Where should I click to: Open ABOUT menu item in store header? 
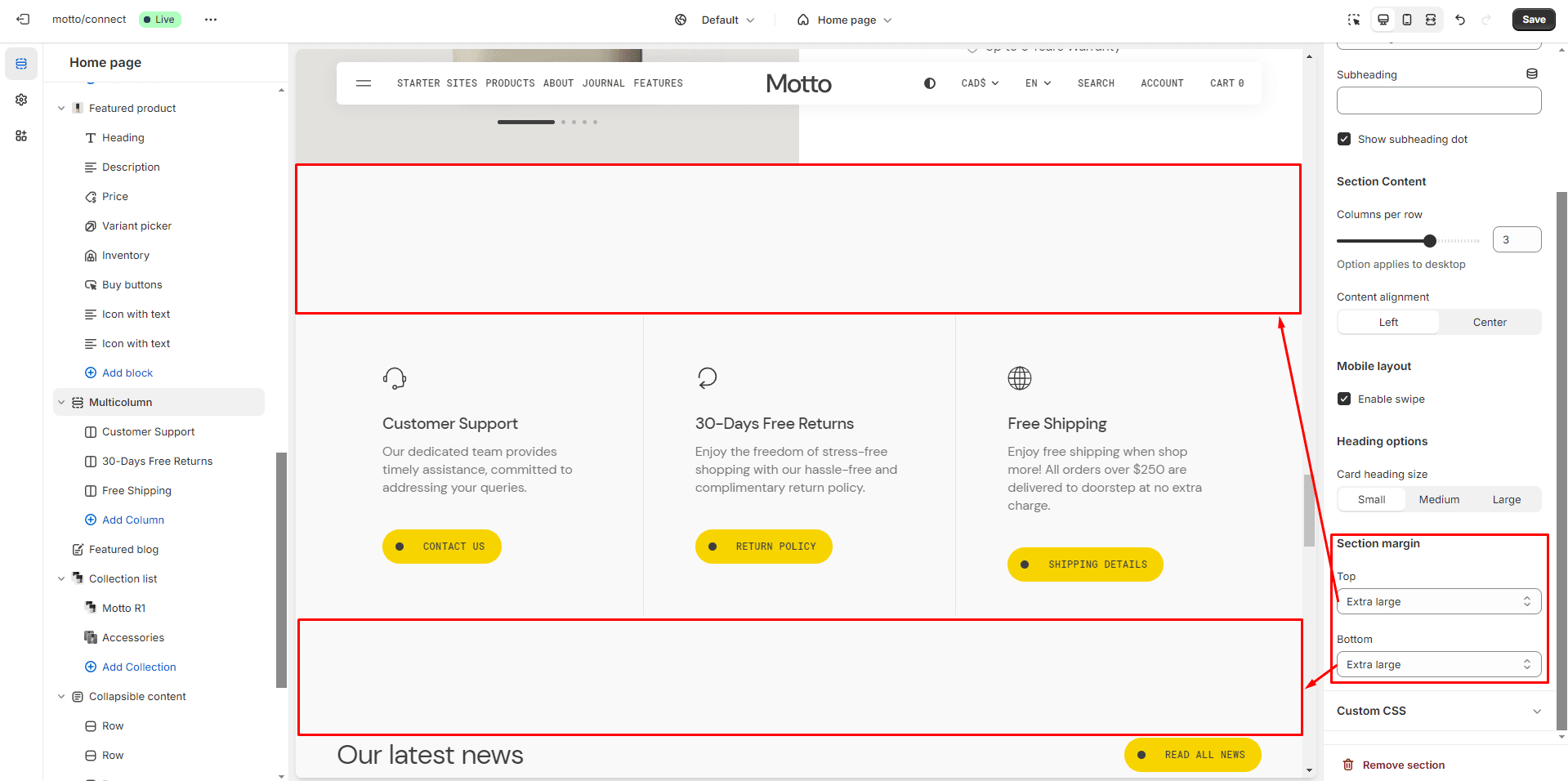click(558, 83)
